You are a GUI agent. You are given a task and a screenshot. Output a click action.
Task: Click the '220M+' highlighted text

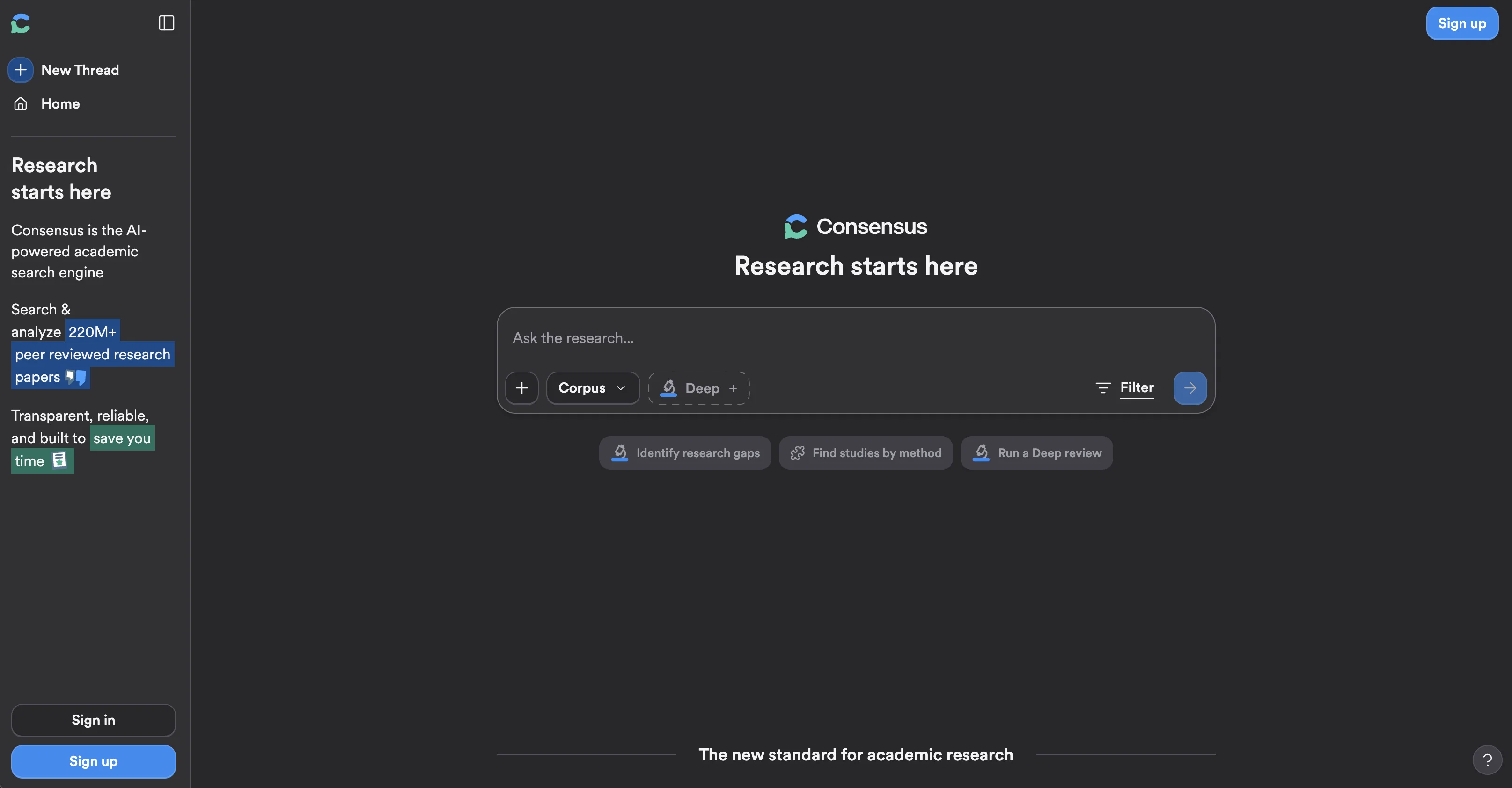point(93,331)
